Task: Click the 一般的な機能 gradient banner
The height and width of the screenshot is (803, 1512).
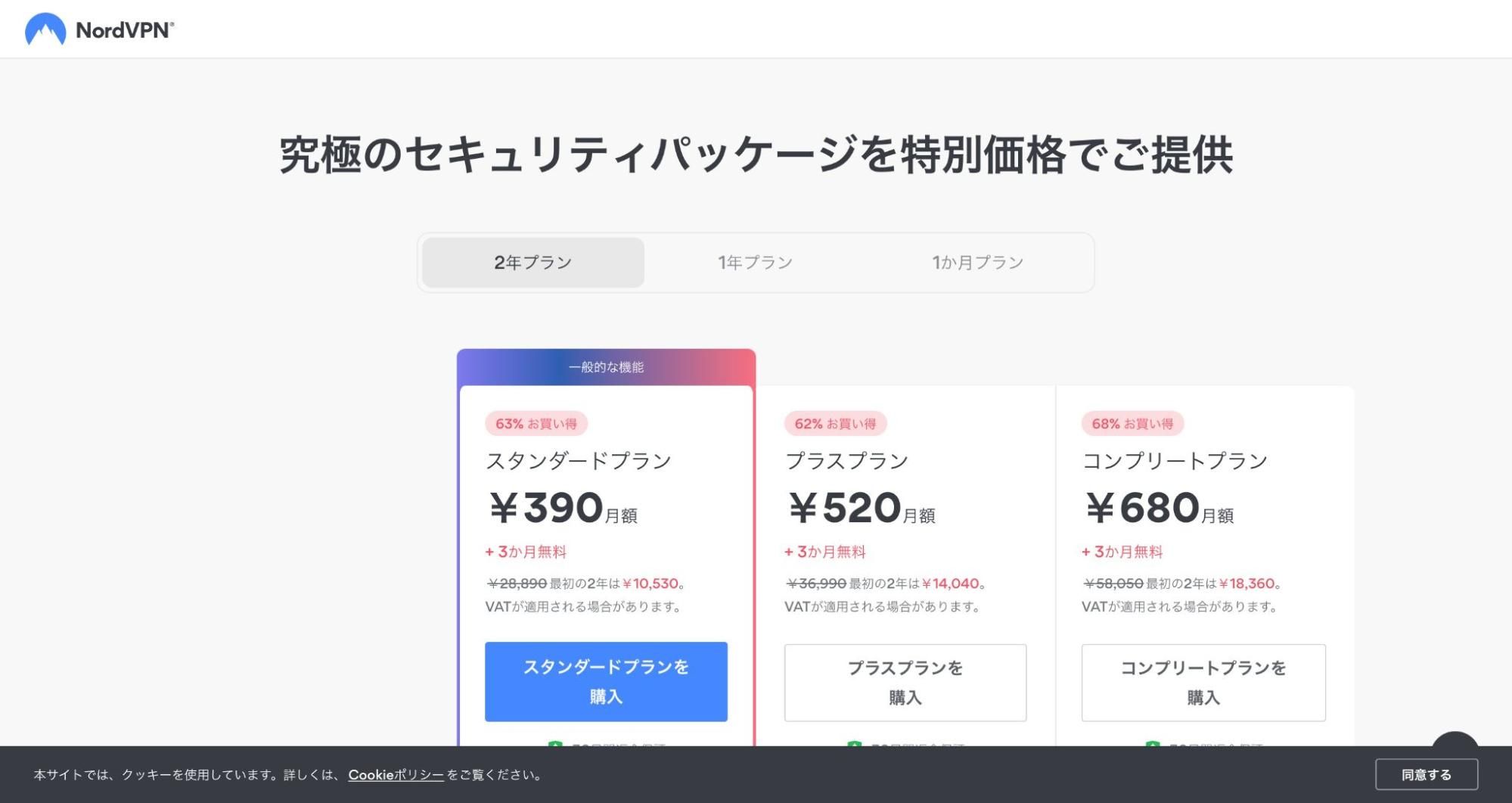Action: pos(606,368)
